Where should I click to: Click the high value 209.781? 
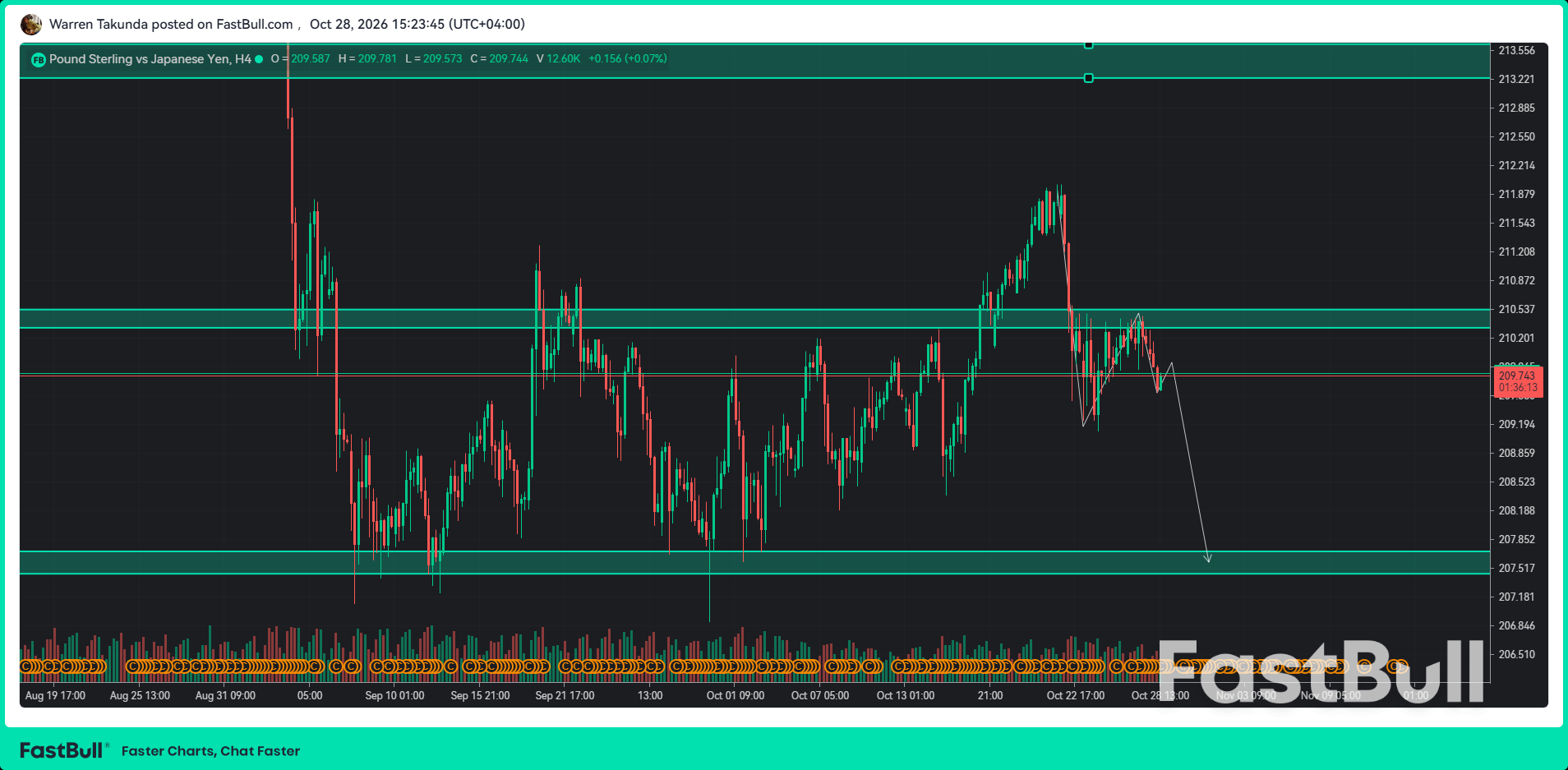coord(377,58)
